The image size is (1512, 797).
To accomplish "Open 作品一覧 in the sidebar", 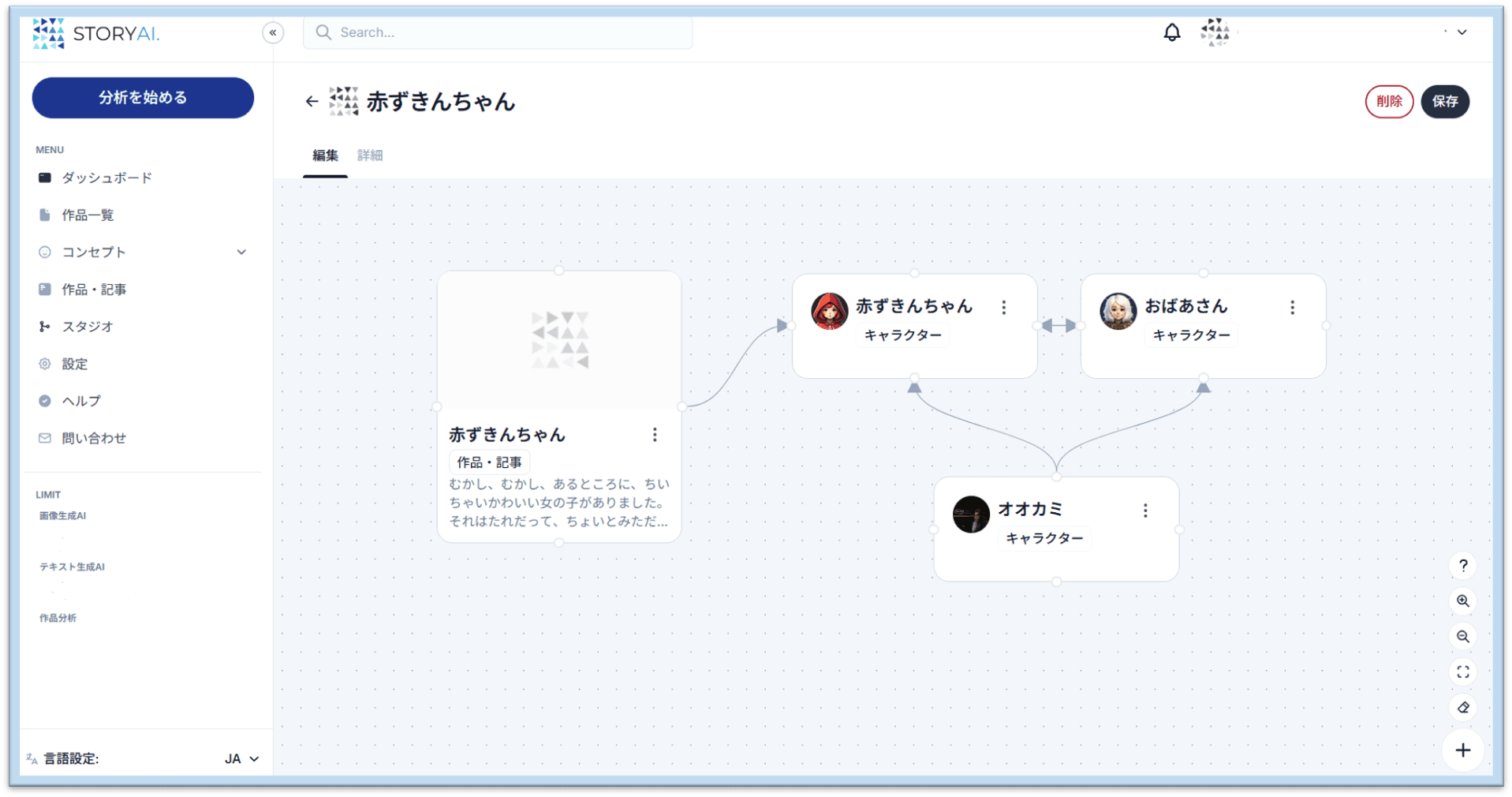I will coord(88,215).
